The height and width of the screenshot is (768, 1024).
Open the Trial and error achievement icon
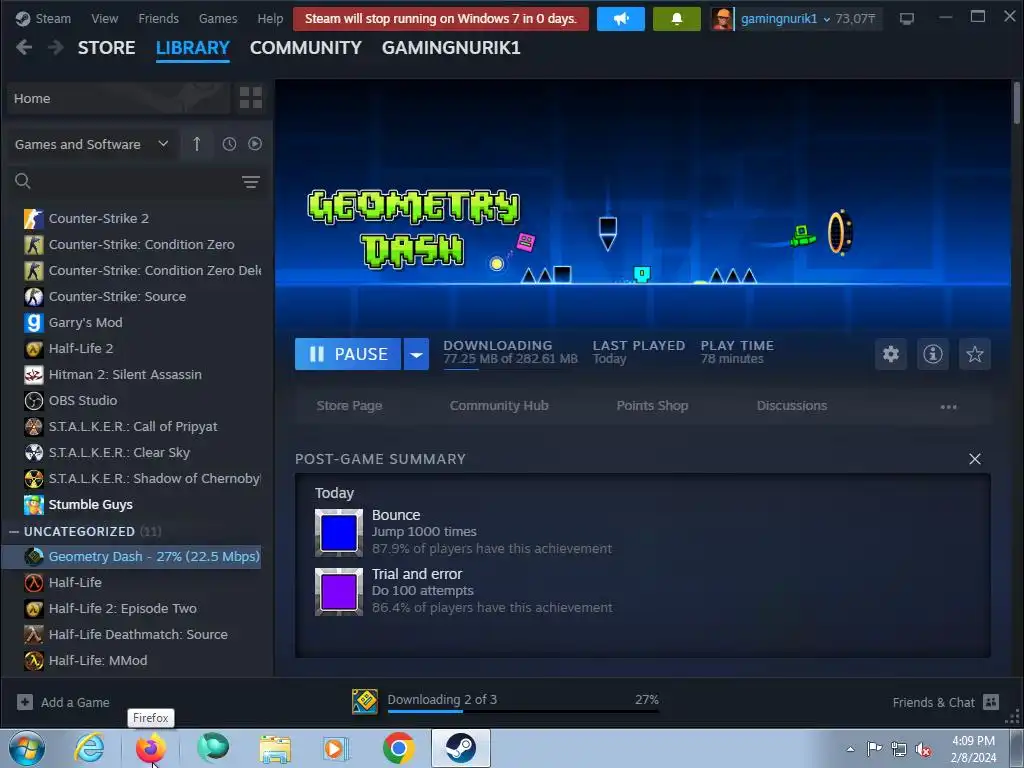pos(339,592)
